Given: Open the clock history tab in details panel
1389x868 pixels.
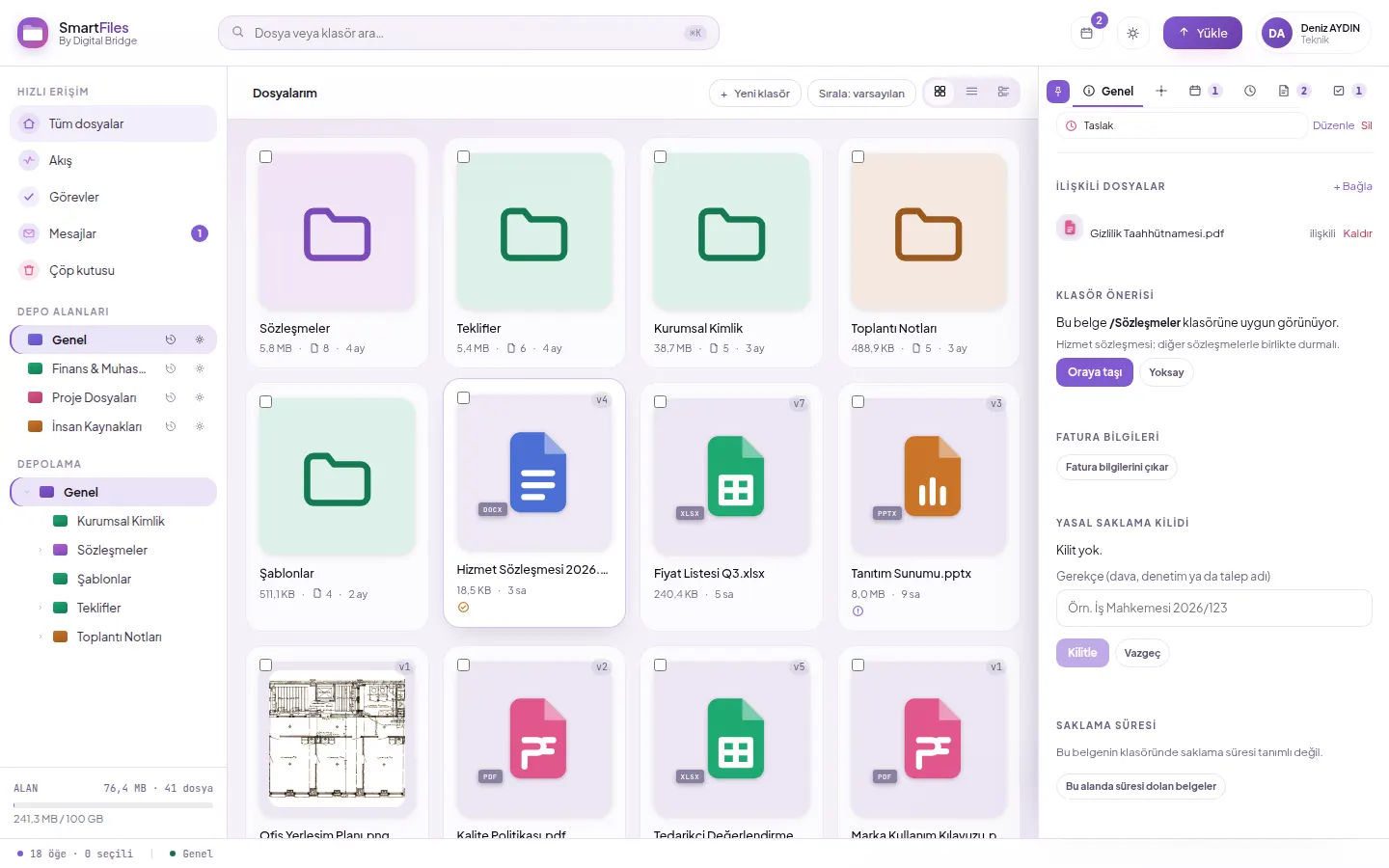Looking at the screenshot, I should (1250, 91).
